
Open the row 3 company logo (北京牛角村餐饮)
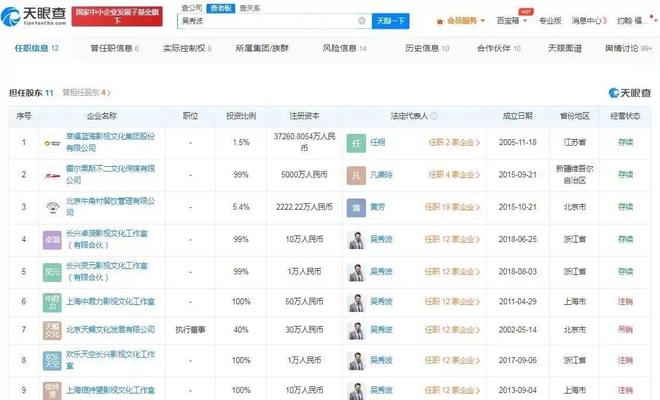click(x=53, y=207)
